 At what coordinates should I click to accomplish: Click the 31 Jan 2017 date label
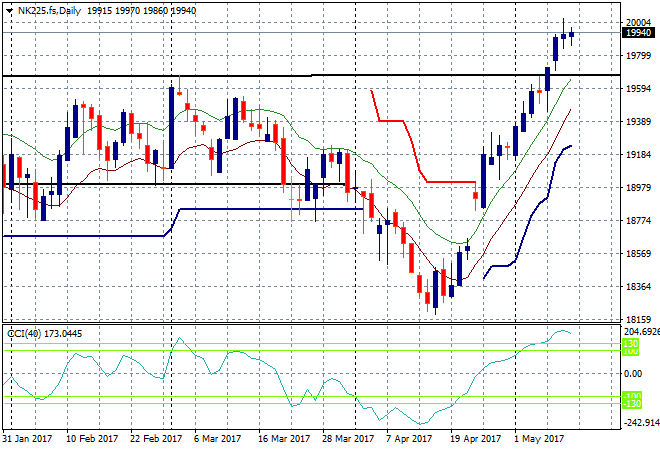tap(27, 439)
